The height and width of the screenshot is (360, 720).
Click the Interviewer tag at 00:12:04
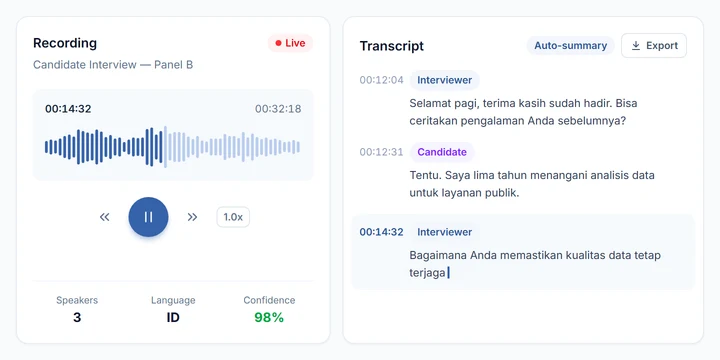(x=444, y=80)
